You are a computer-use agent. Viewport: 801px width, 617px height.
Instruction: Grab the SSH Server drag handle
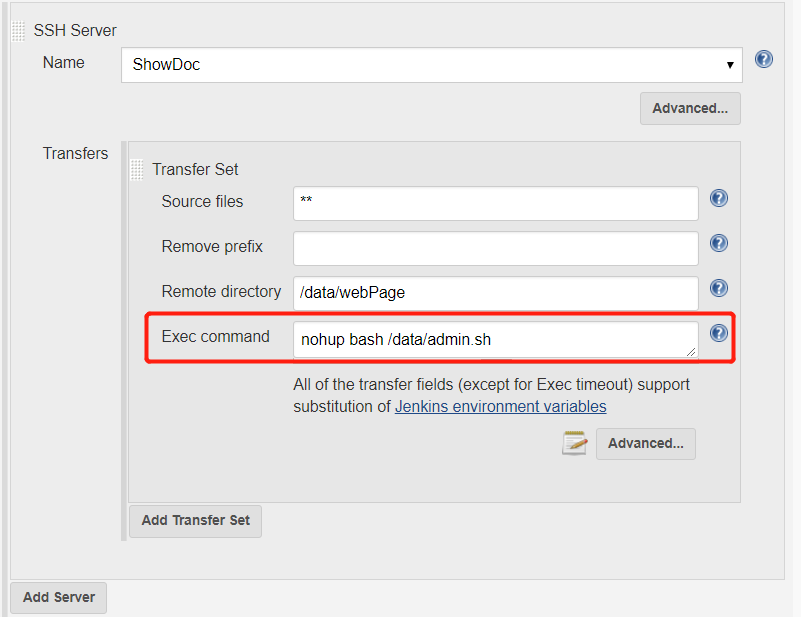(x=18, y=31)
